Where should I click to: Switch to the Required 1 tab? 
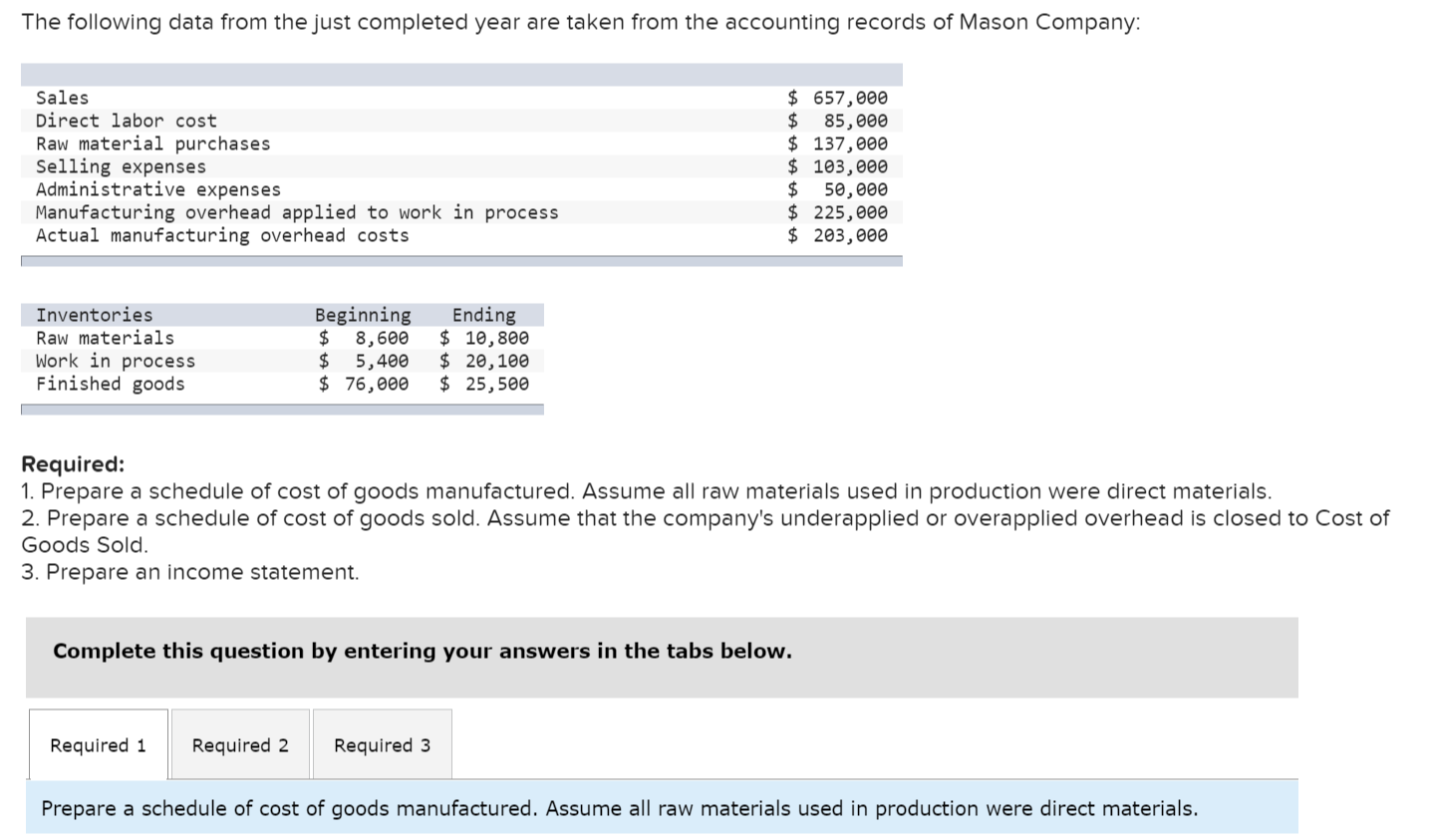(97, 744)
